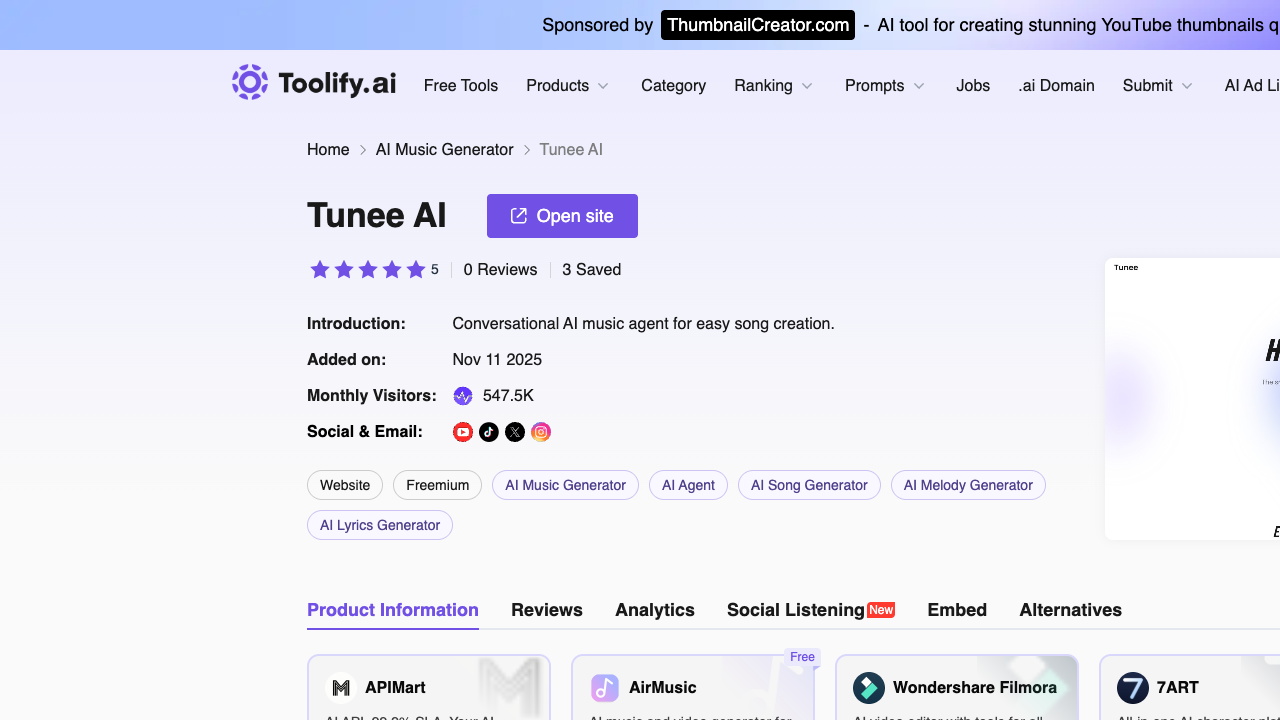Image resolution: width=1280 pixels, height=720 pixels.
Task: Expand the Prompts dropdown menu
Action: point(885,86)
